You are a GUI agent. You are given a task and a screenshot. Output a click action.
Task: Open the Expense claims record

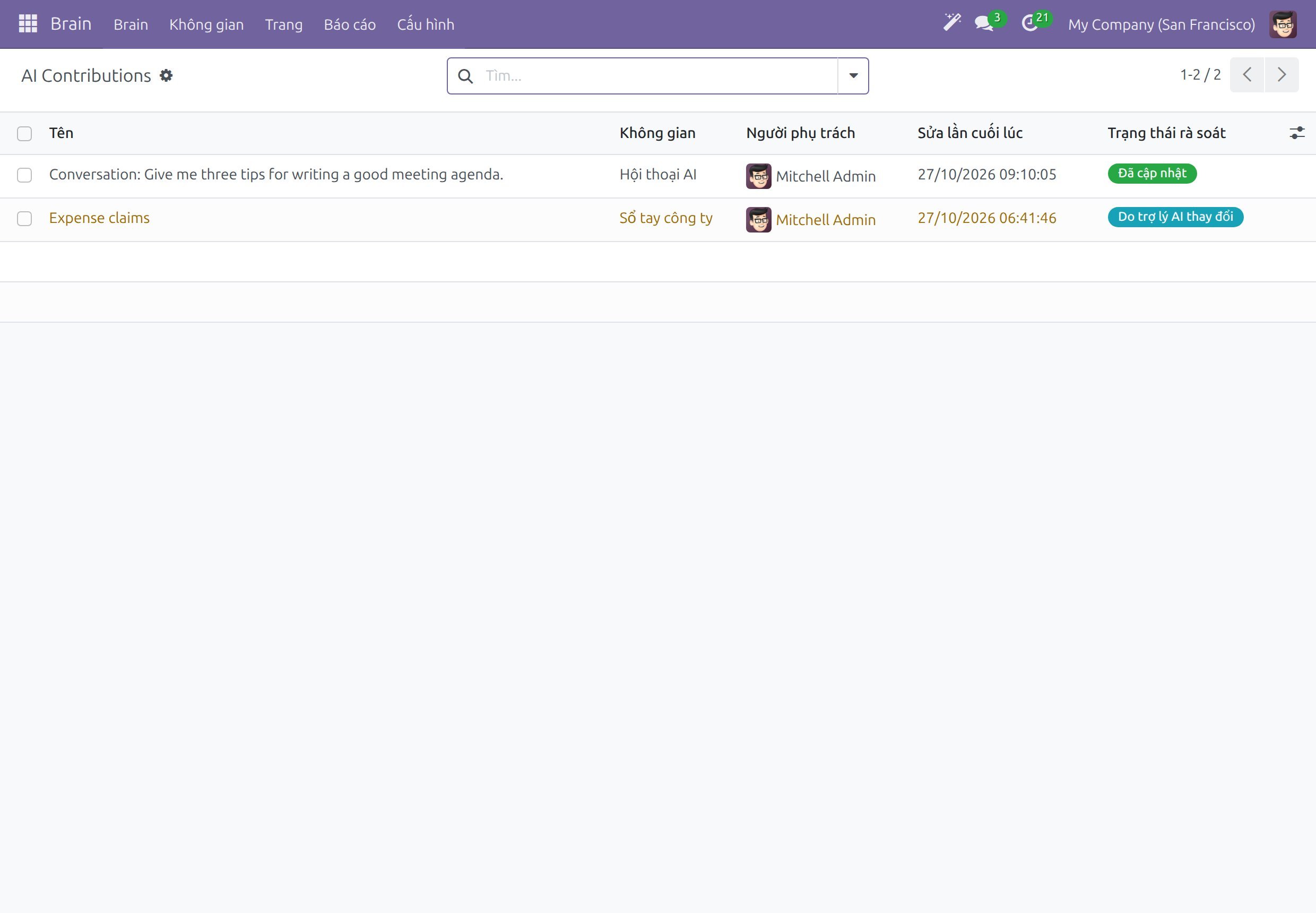point(100,218)
